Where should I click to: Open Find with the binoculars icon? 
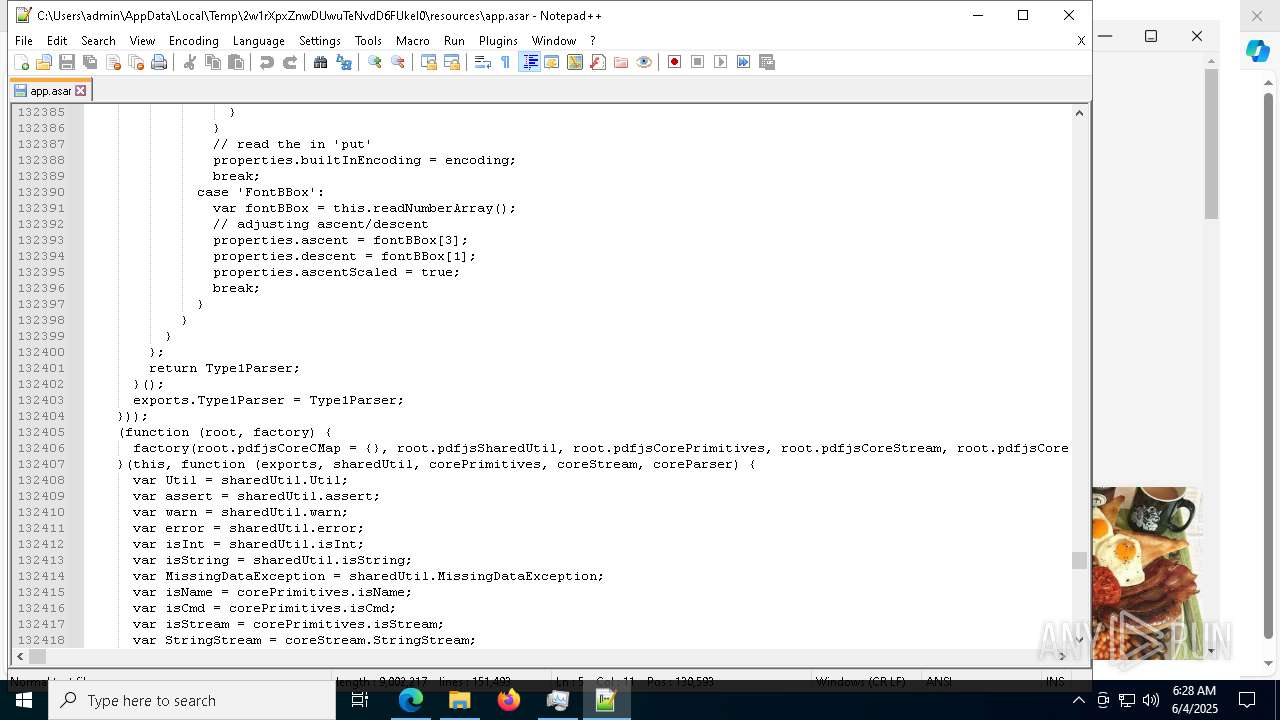(321, 62)
